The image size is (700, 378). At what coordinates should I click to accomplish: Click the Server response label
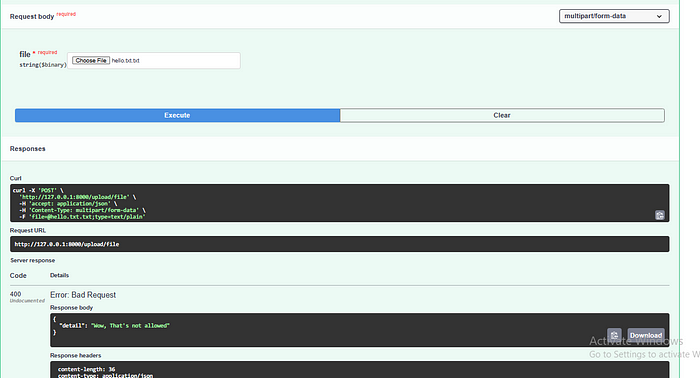click(33, 260)
